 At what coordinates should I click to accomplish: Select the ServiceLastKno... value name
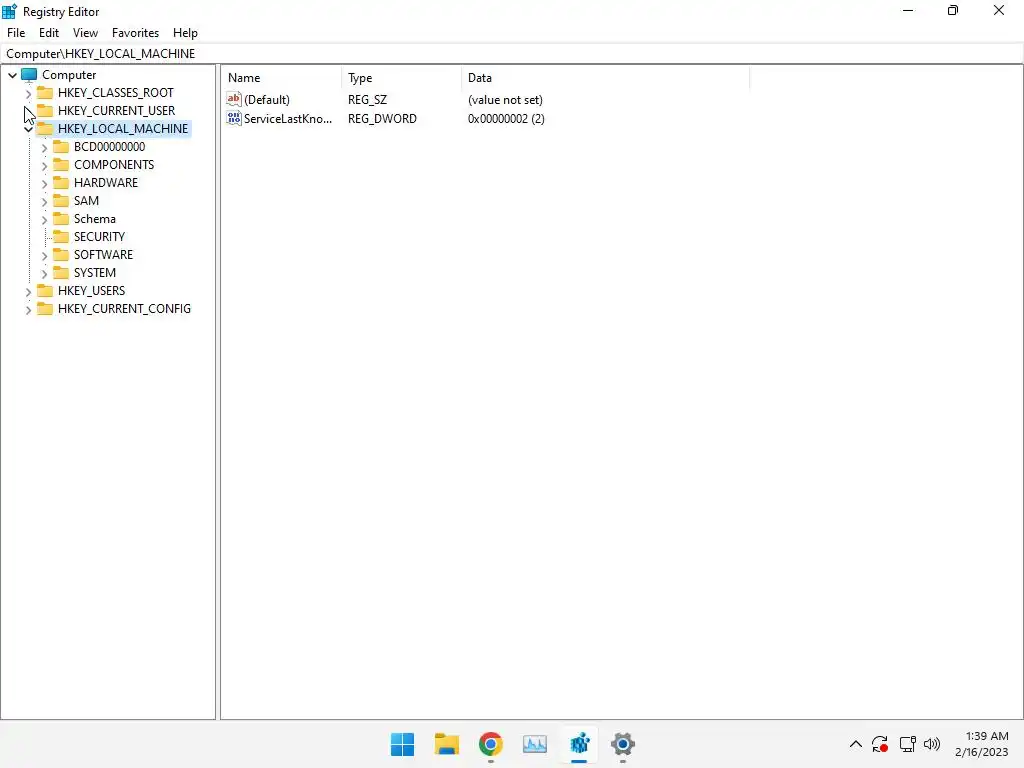click(x=288, y=119)
